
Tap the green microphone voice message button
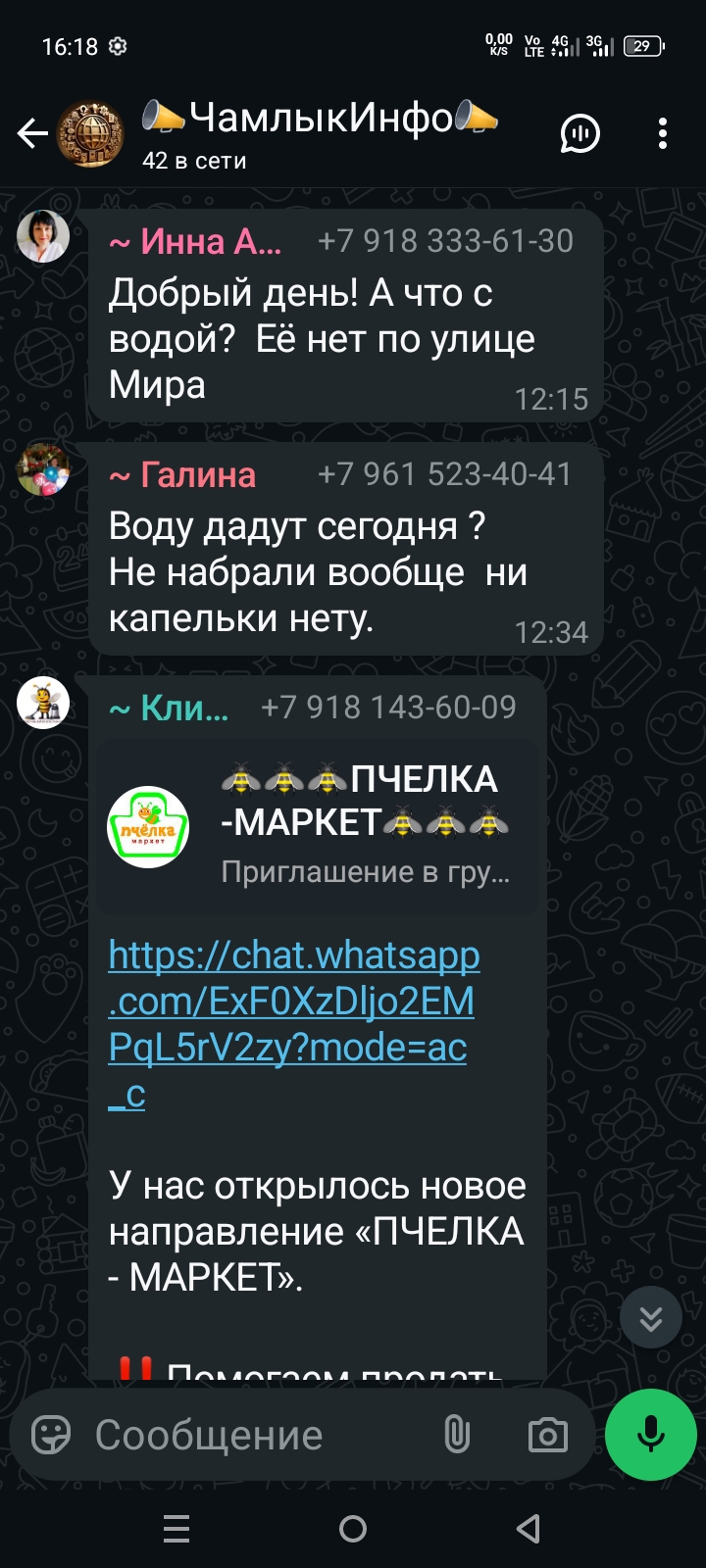[x=651, y=1435]
